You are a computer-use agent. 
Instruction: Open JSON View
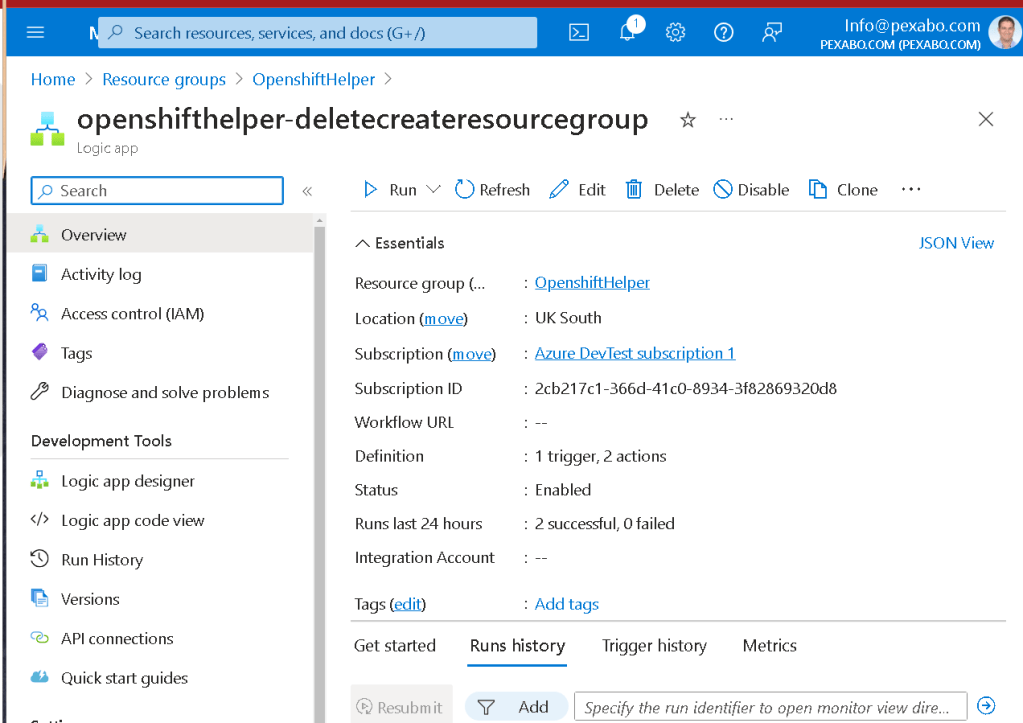click(x=956, y=243)
